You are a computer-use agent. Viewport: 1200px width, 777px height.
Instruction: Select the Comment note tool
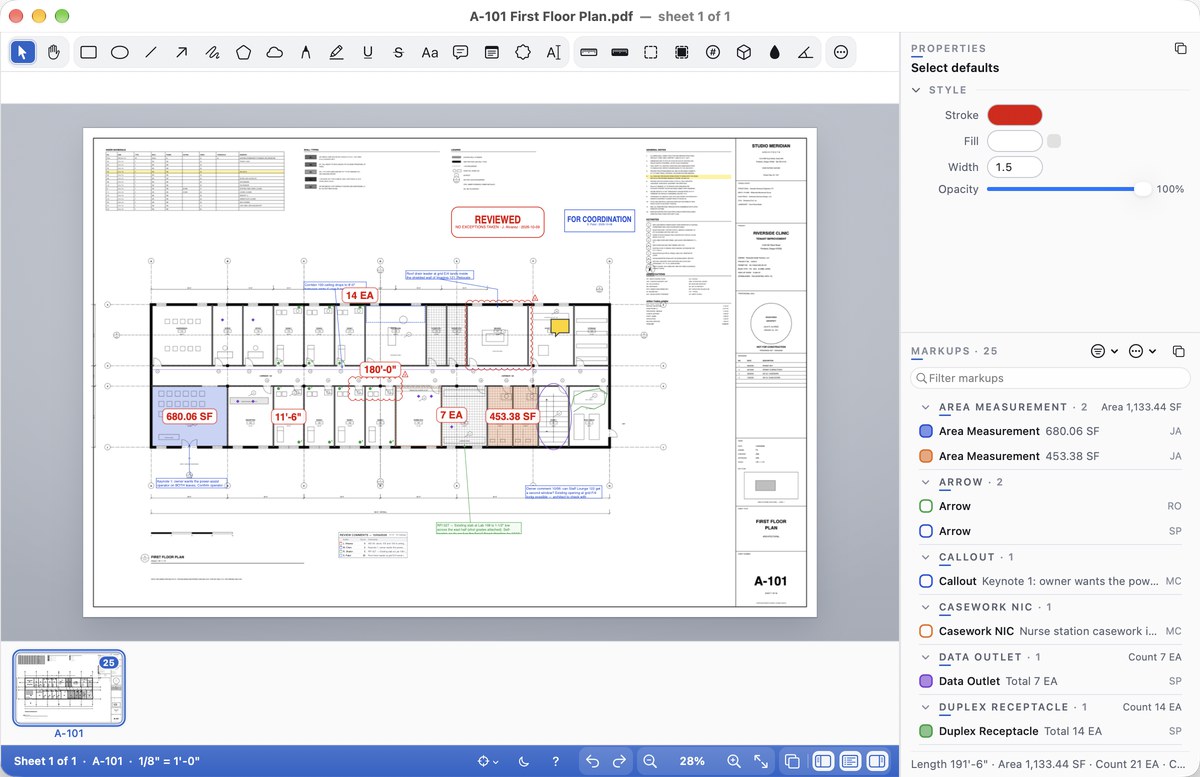460,52
